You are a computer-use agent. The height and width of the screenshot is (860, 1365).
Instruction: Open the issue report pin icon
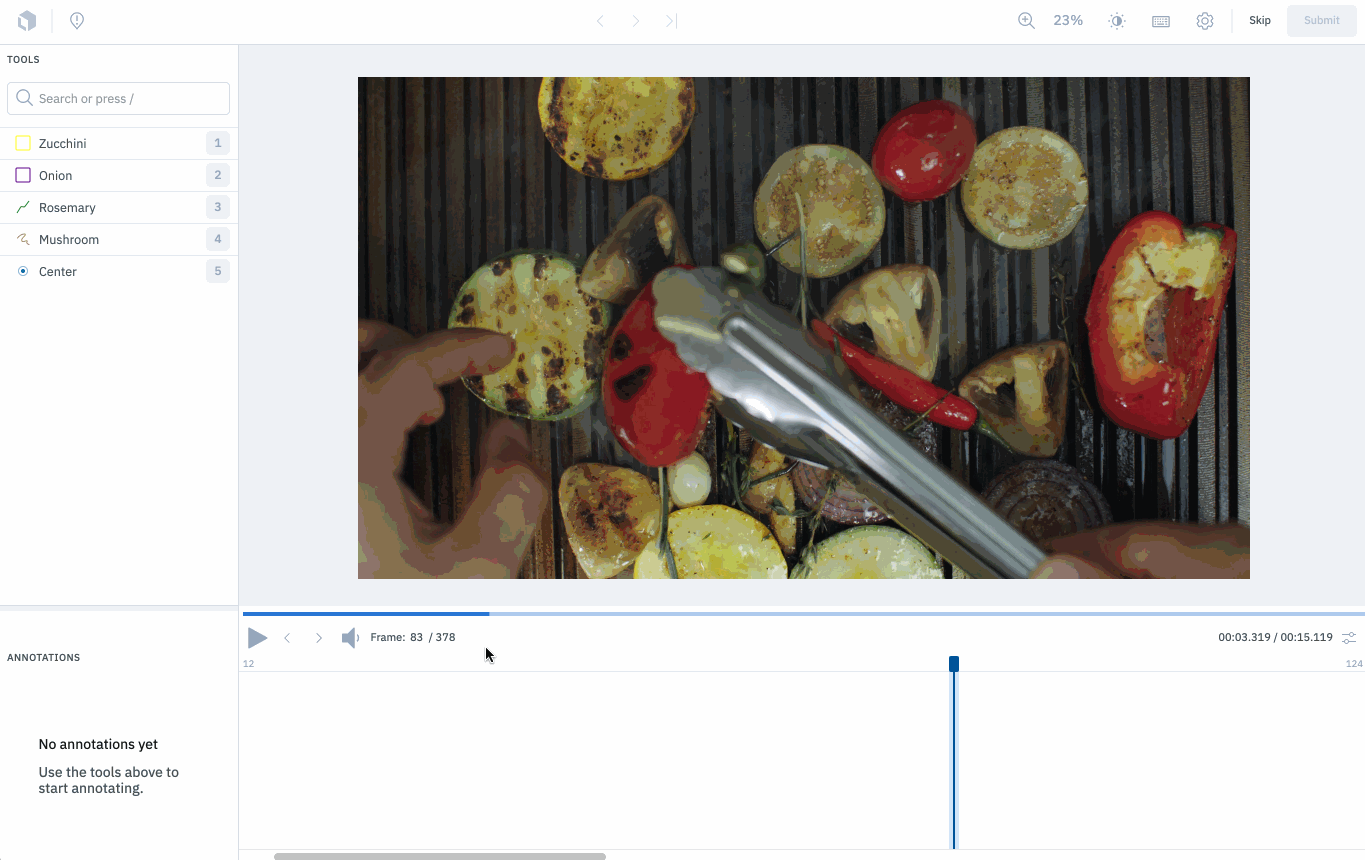(77, 20)
